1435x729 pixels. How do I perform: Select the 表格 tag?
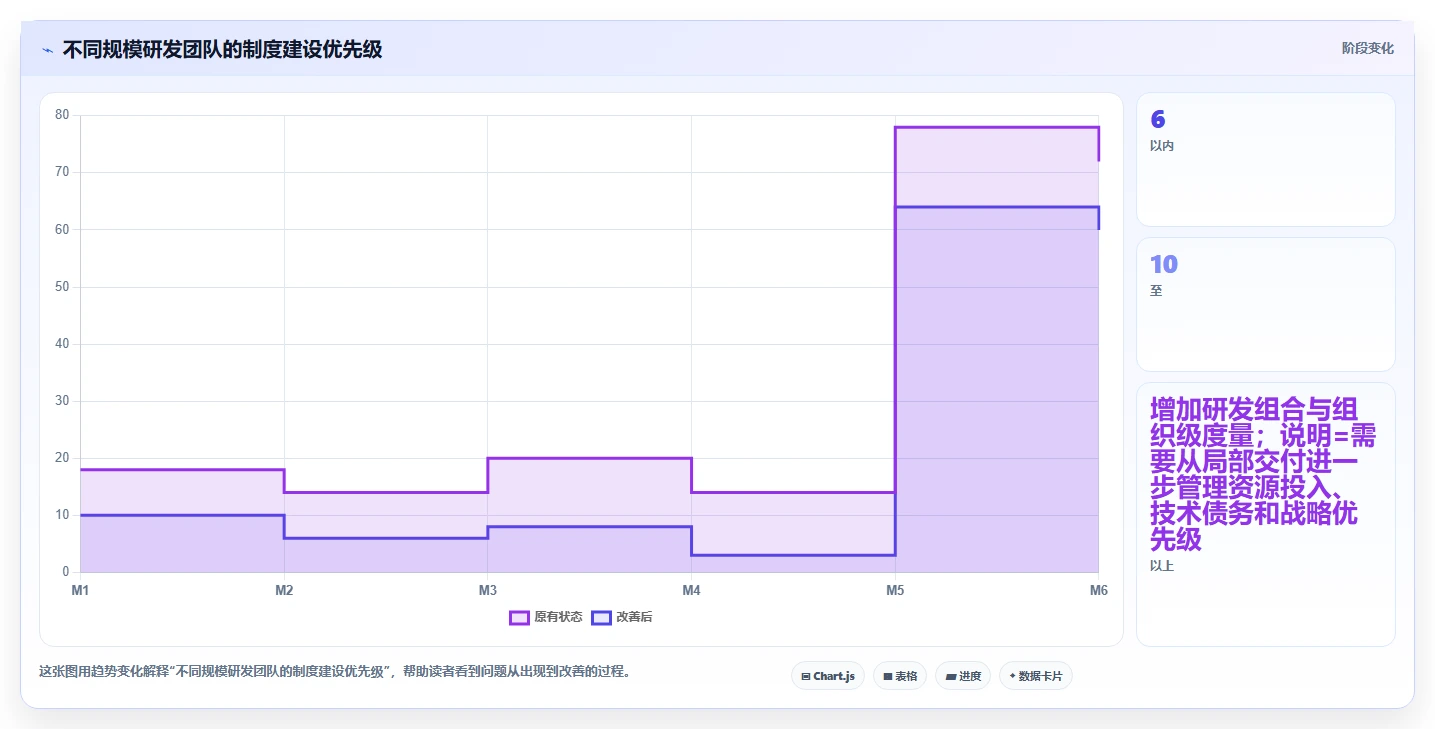tap(900, 676)
